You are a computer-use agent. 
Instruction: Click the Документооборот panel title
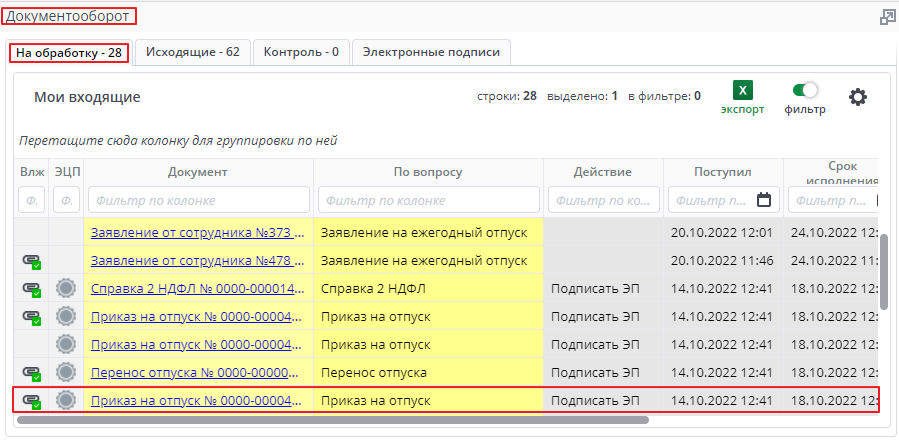pos(68,16)
